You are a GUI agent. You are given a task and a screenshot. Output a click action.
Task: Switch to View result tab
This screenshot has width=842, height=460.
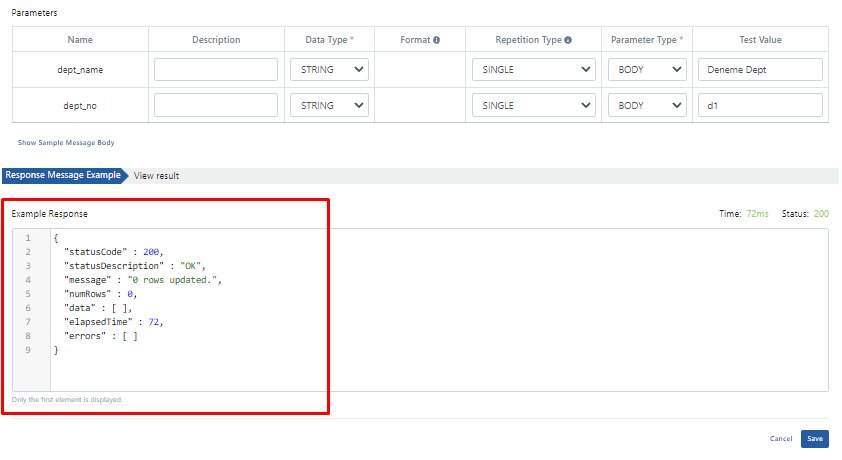point(157,175)
